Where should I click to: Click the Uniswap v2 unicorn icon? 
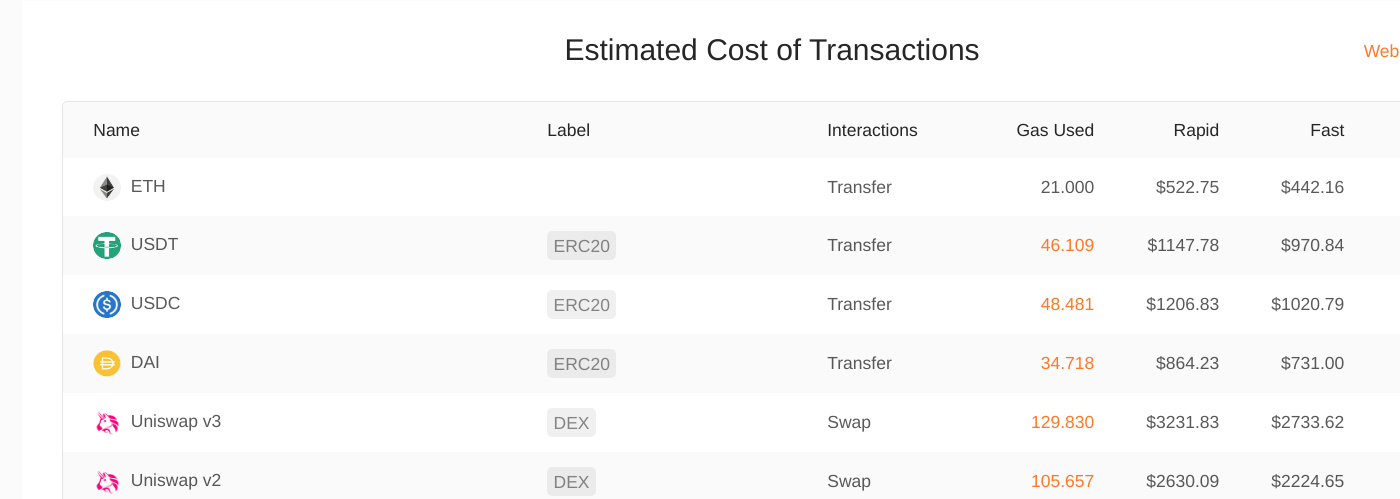[x=107, y=481]
